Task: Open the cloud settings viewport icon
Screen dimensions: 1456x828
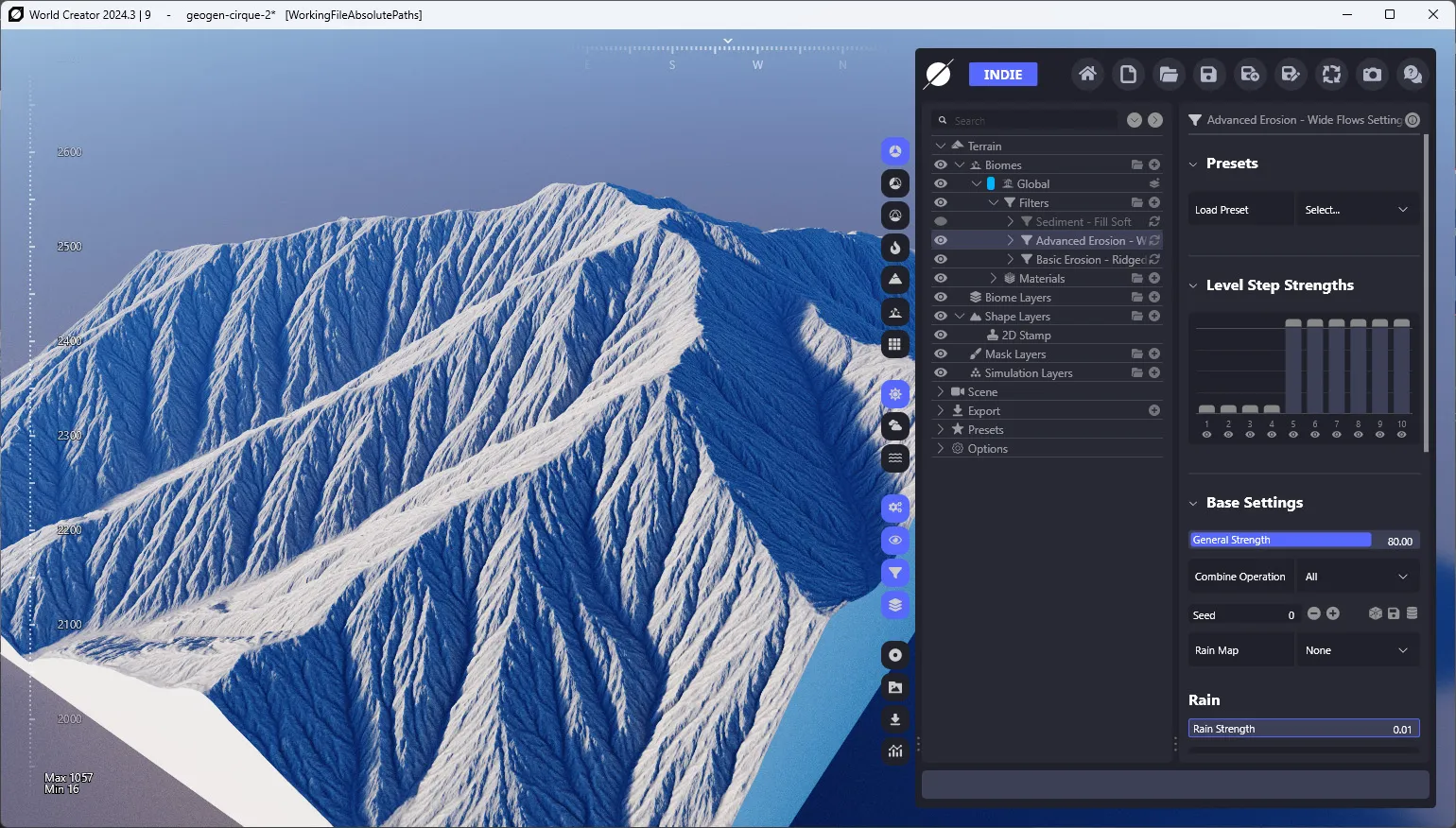Action: 895,426
